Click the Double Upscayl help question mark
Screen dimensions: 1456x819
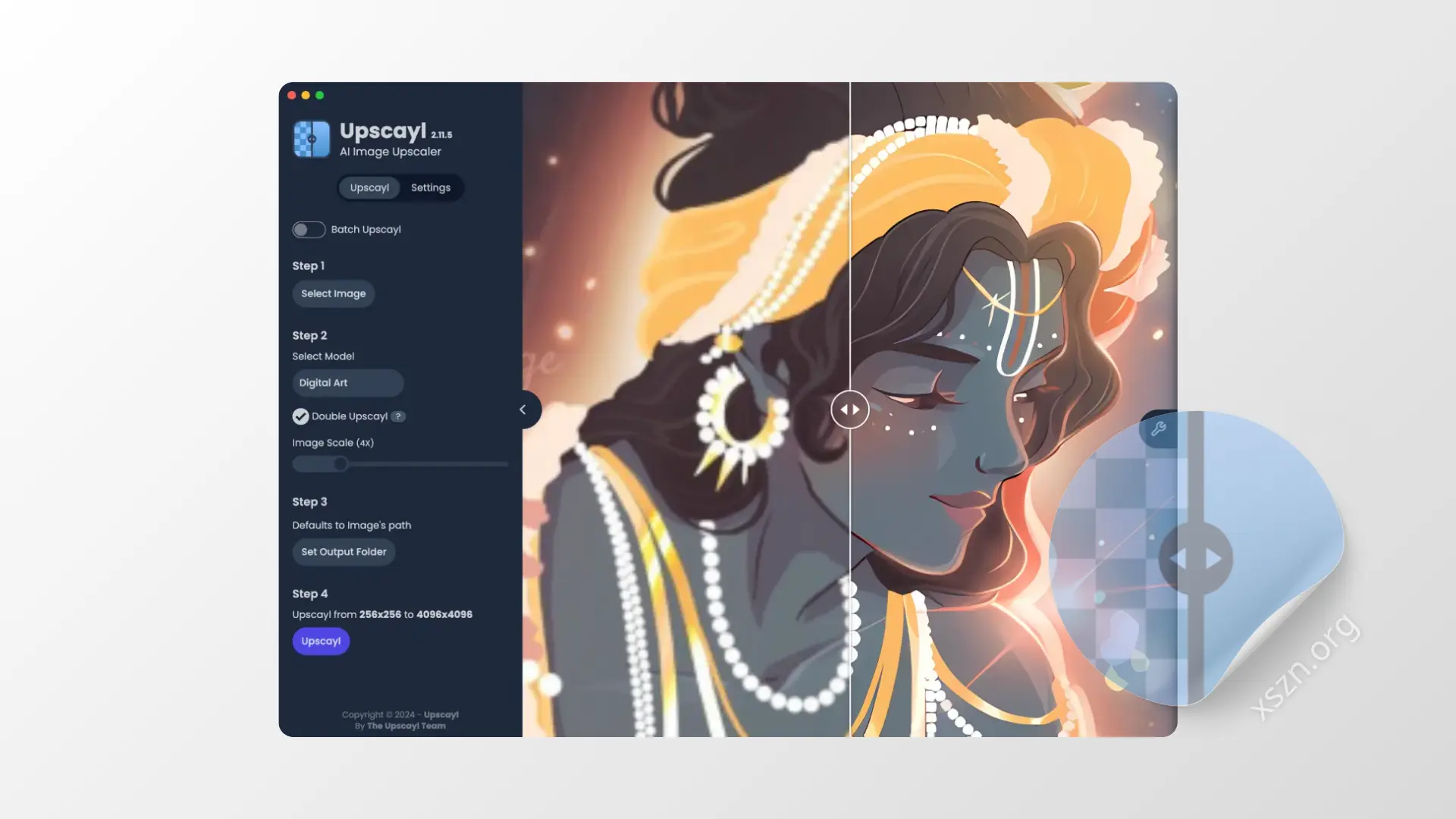coord(398,416)
